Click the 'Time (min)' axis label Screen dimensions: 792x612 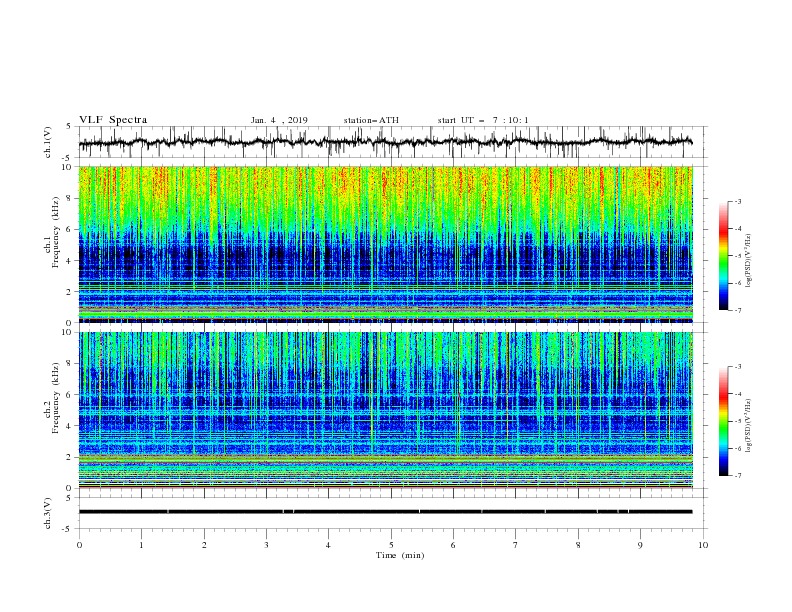pyautogui.click(x=400, y=555)
